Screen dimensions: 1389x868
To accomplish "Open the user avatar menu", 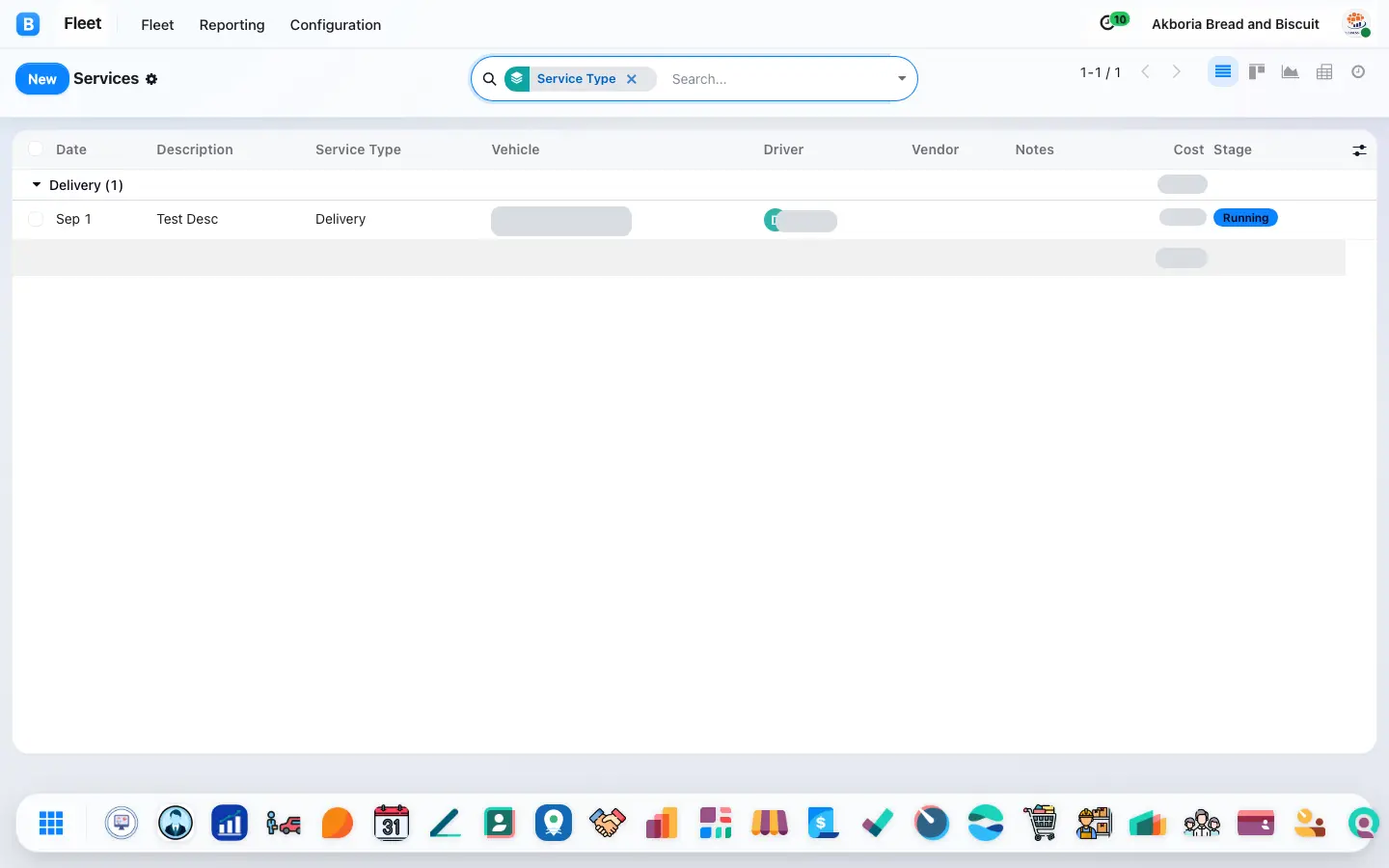I will (x=1357, y=24).
